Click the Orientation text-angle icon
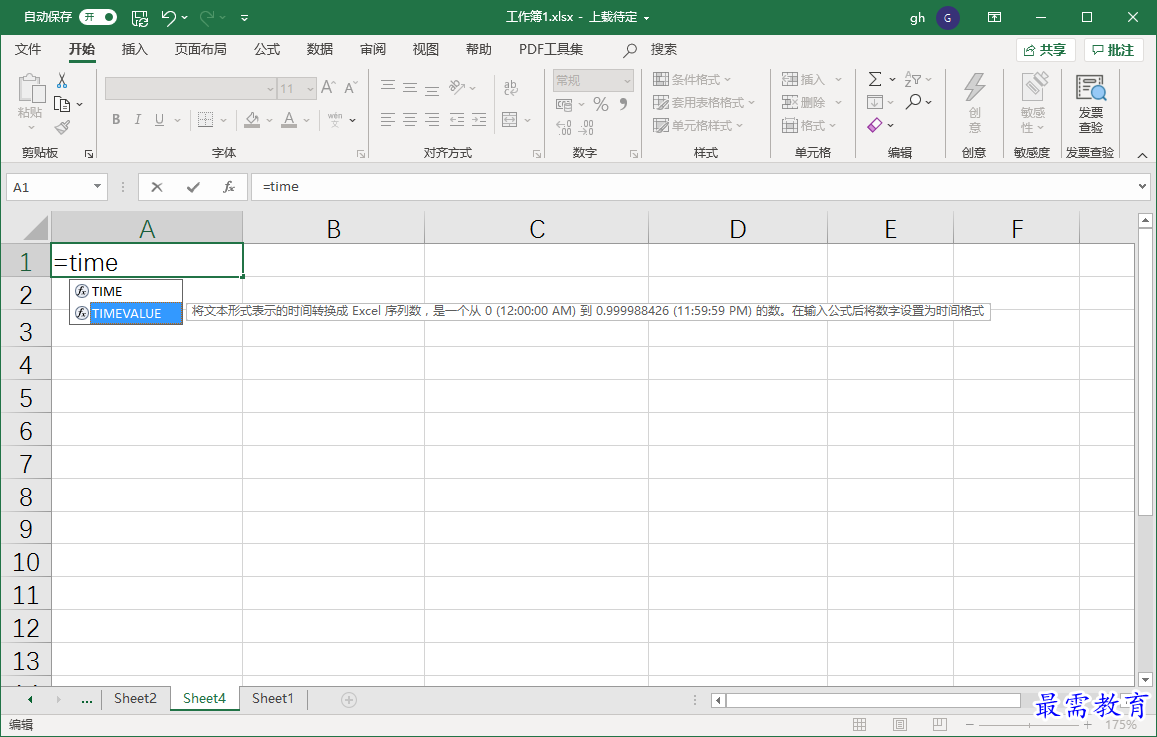This screenshot has width=1157, height=737. click(457, 87)
